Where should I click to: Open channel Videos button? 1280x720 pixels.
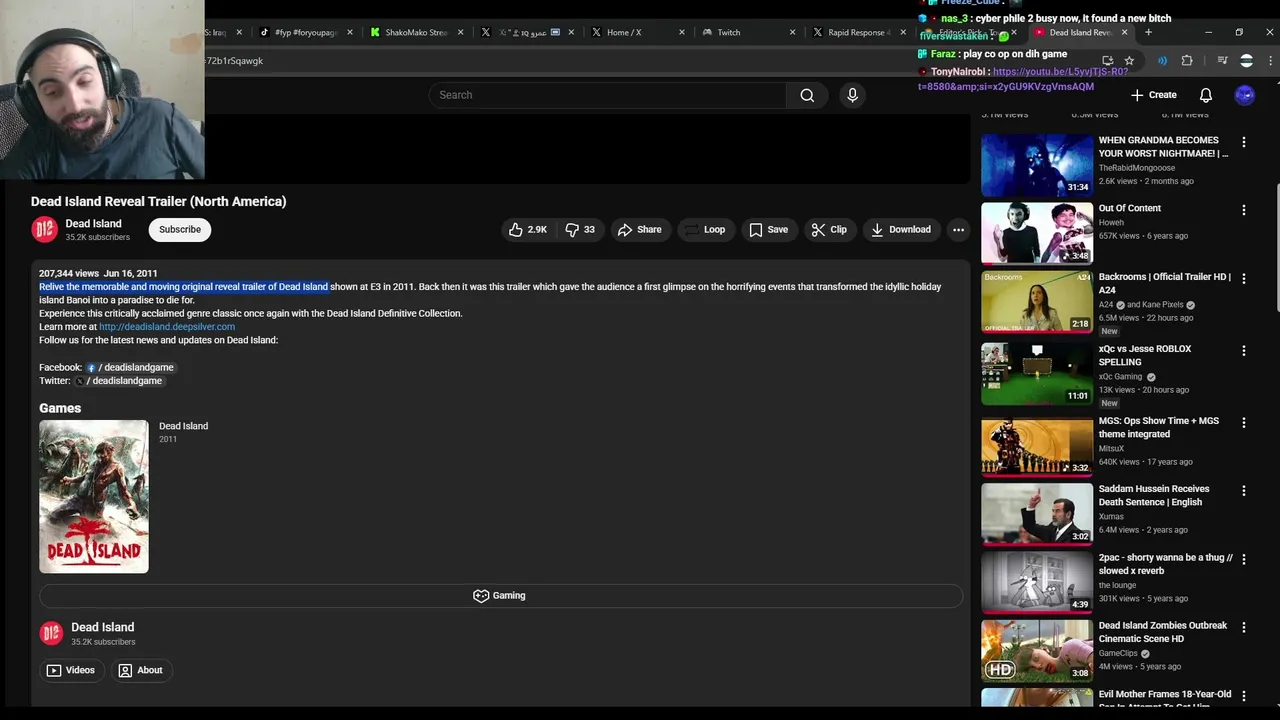71,670
